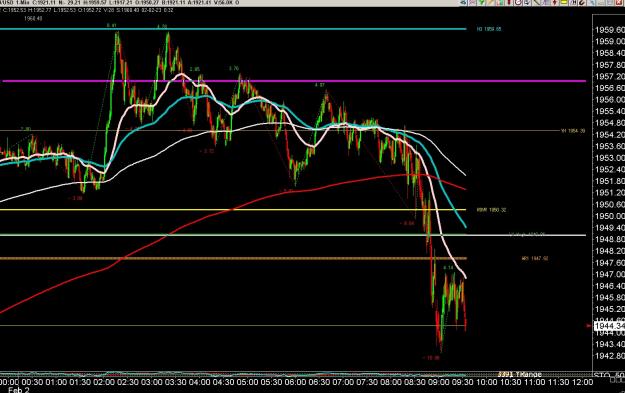Click the 05:00 time axis label

(247, 382)
